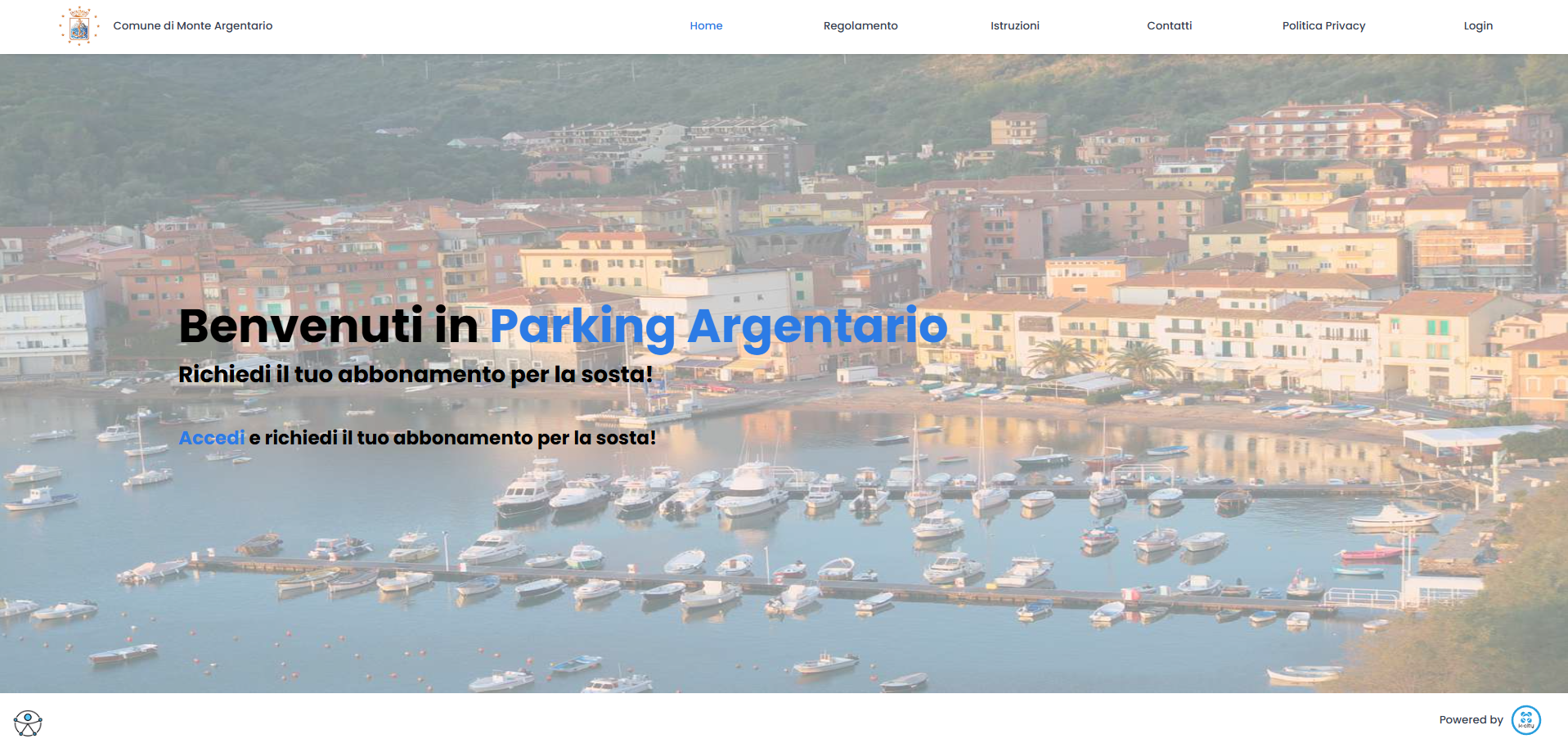This screenshot has width=1568, height=748.
Task: Click the Comune di Monte Argentario title
Action: click(x=193, y=26)
